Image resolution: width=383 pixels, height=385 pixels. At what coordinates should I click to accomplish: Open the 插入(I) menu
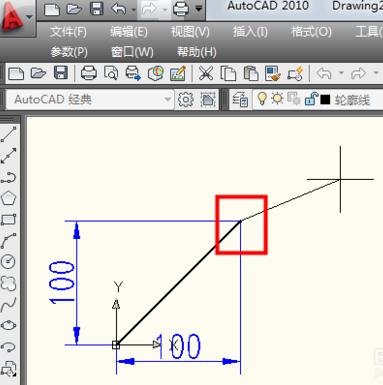250,32
